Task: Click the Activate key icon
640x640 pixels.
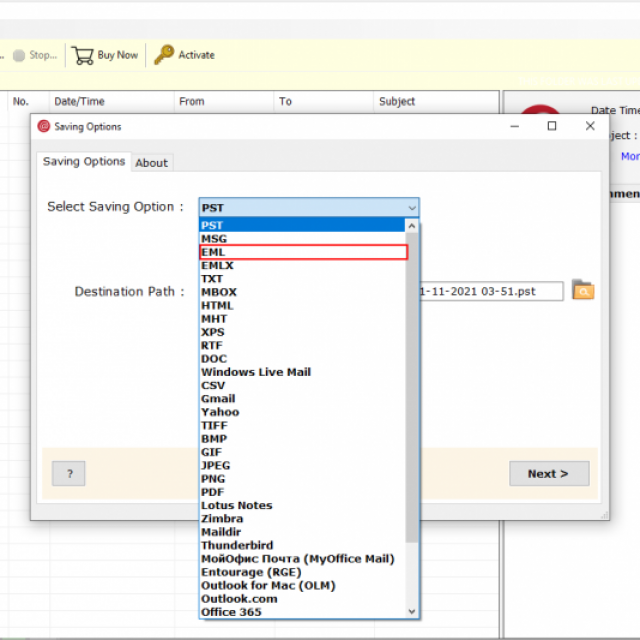Action: tap(164, 55)
